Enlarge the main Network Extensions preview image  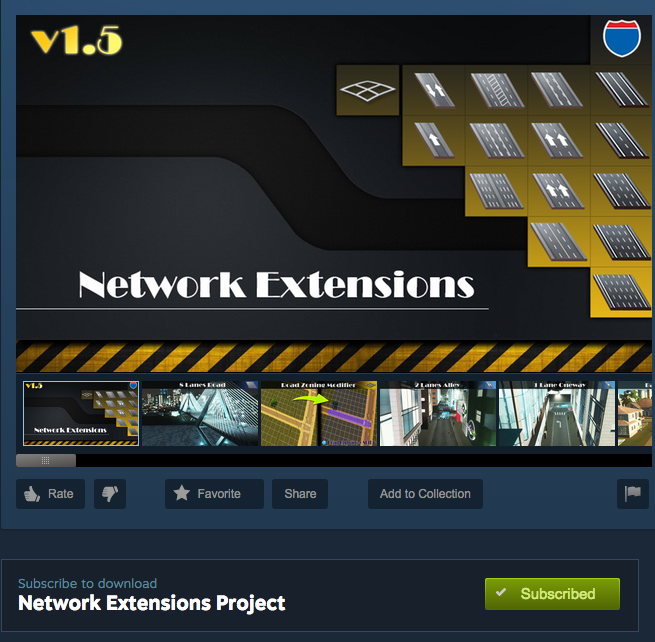click(334, 193)
